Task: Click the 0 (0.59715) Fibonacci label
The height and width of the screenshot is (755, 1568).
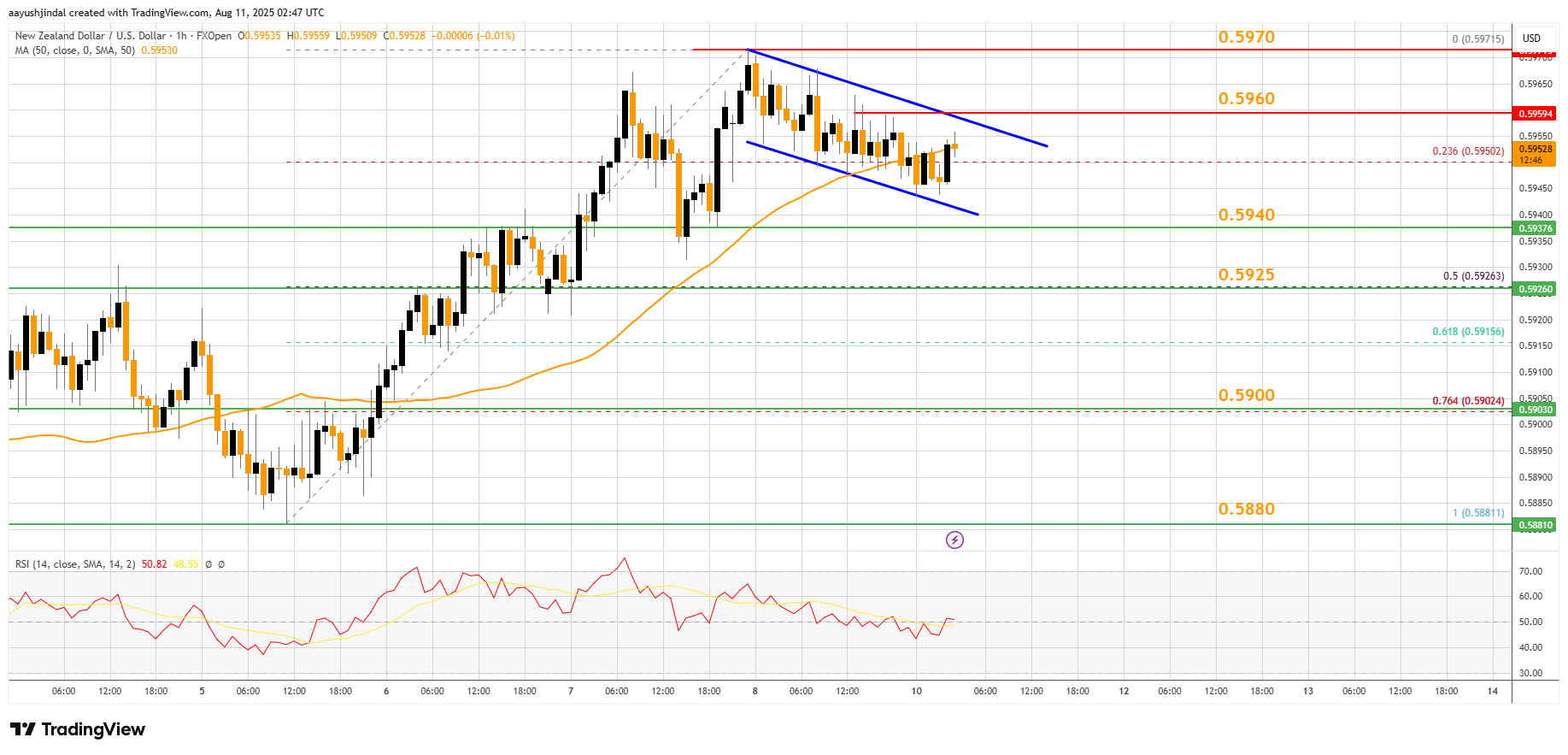Action: point(1478,39)
